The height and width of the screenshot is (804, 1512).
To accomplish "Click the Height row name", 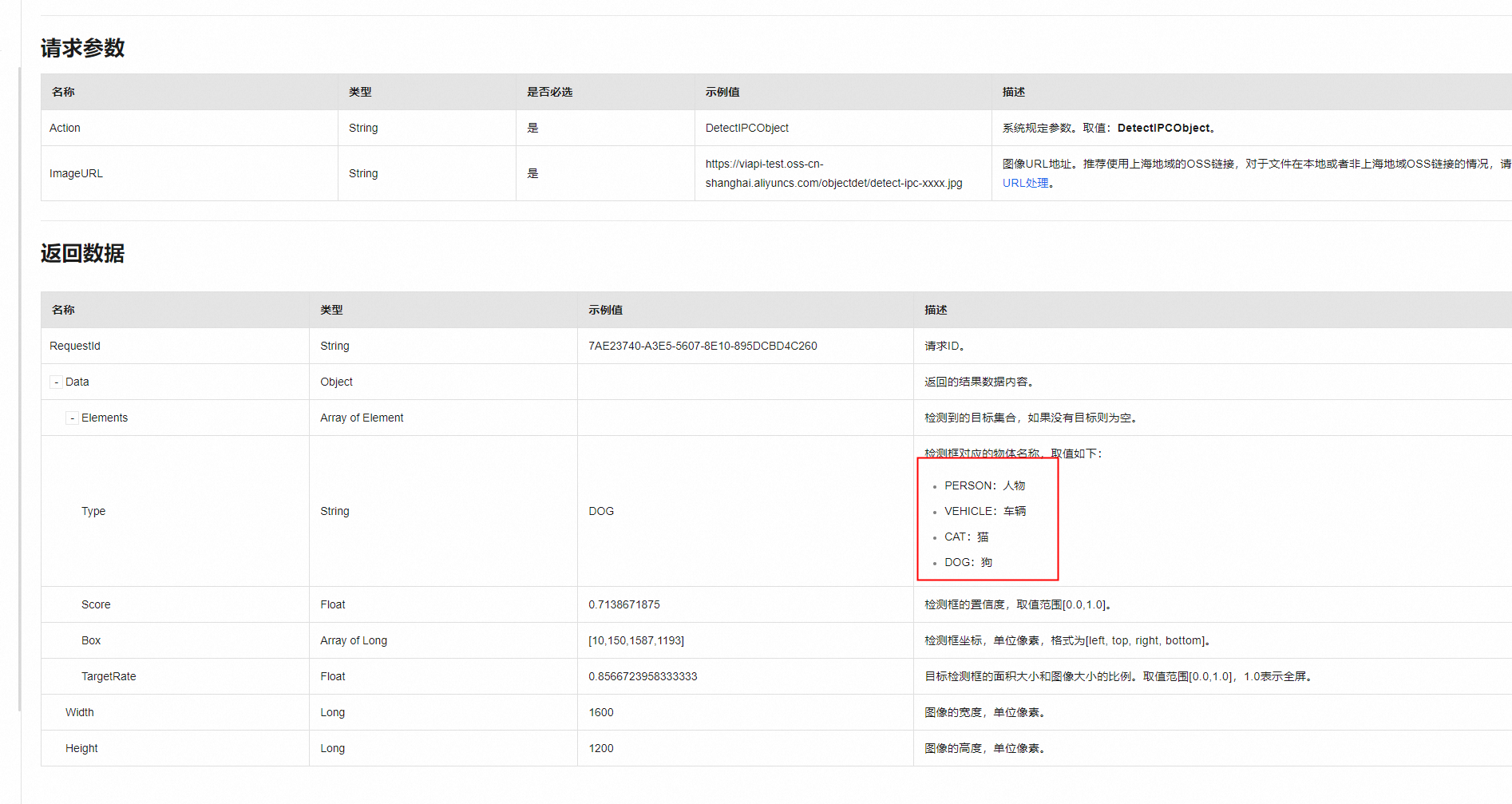I will click(81, 748).
